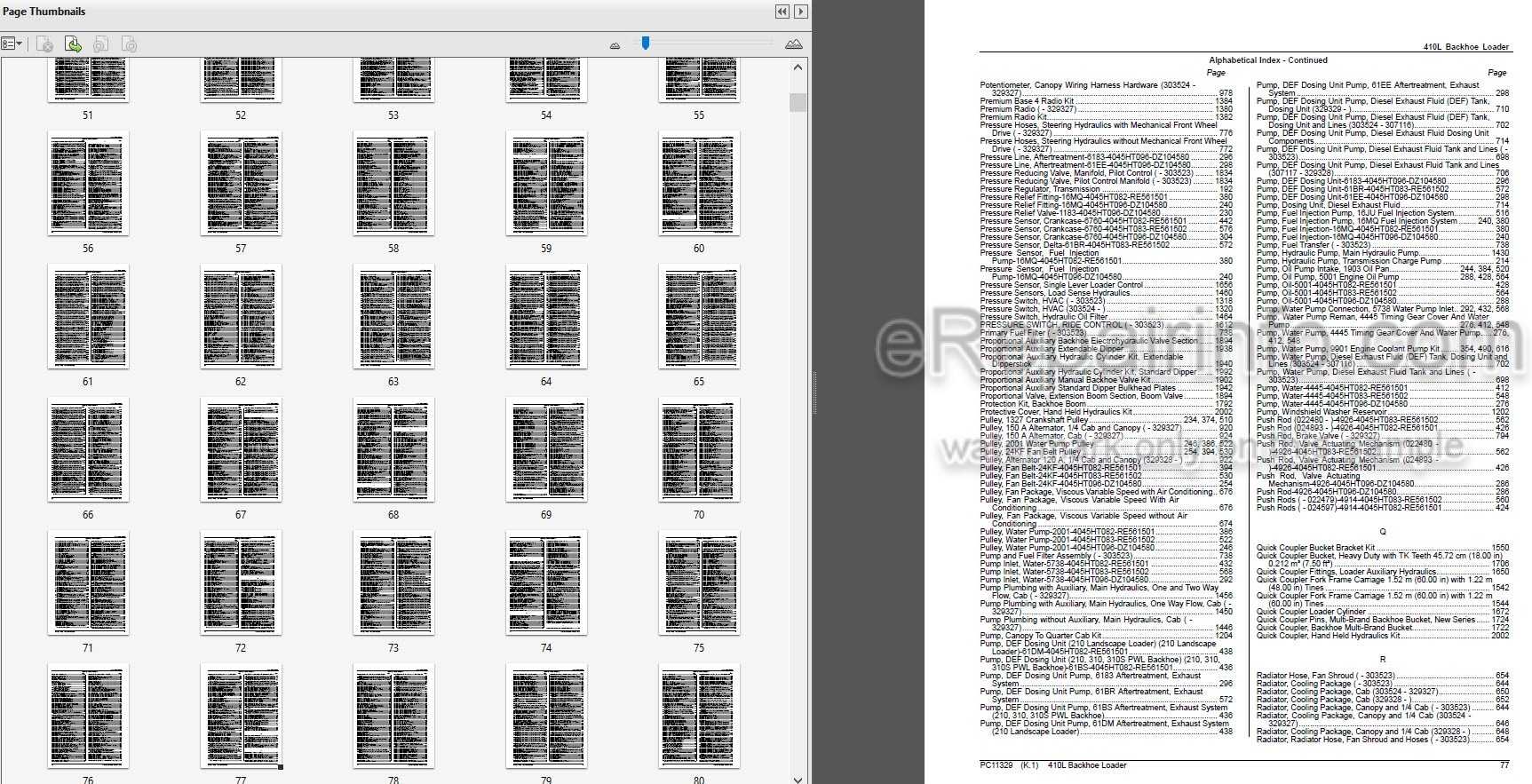
Task: Click the reduce thumbnail size icon
Action: 615,44
